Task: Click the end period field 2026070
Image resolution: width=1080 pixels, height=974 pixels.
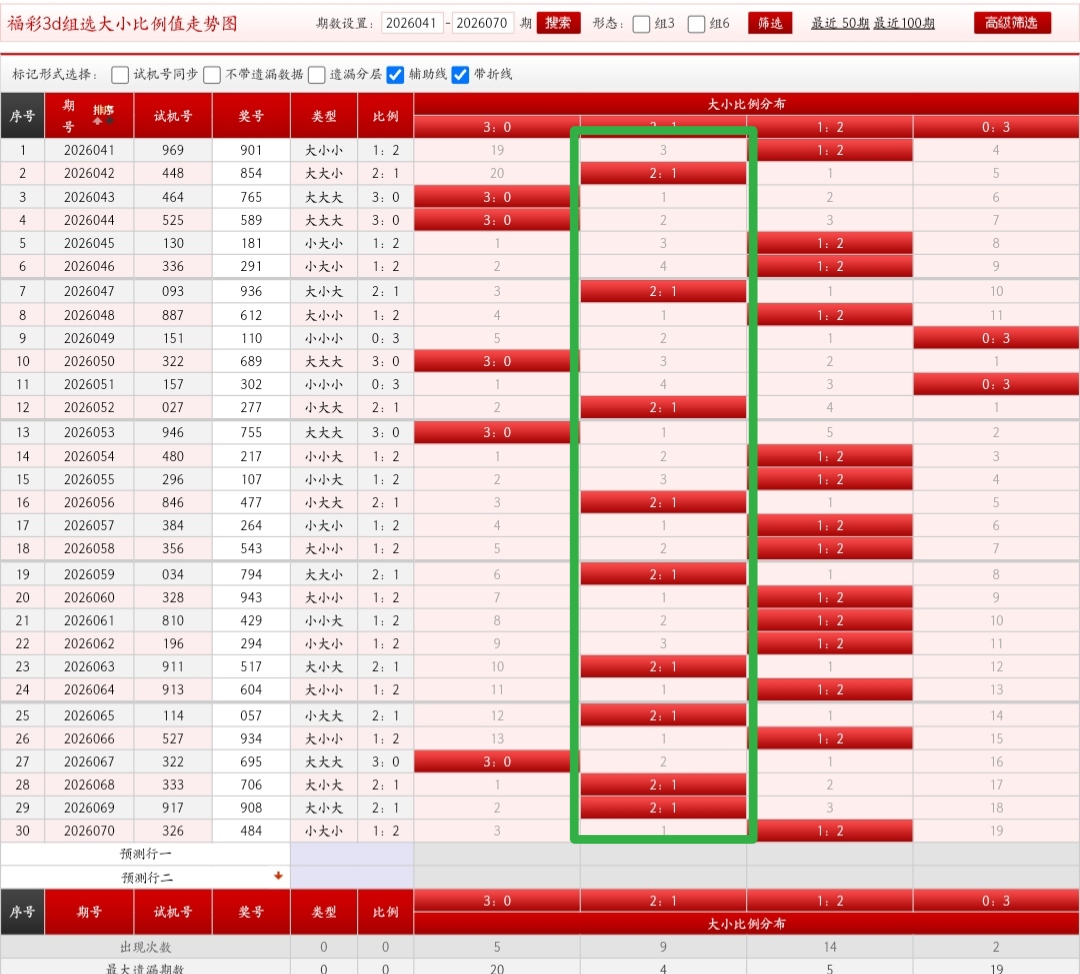Action: (x=483, y=23)
